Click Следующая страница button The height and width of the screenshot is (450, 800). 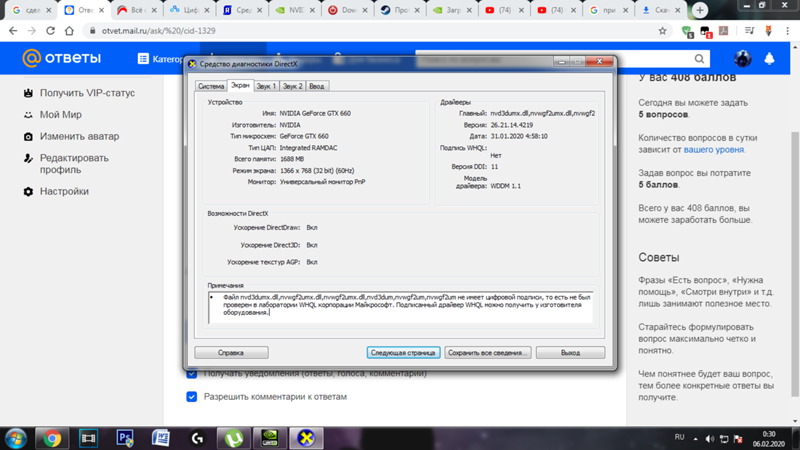tap(403, 353)
